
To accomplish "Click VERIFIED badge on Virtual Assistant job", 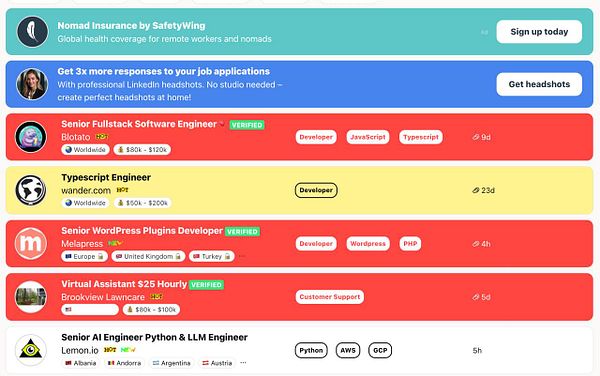I will (207, 285).
